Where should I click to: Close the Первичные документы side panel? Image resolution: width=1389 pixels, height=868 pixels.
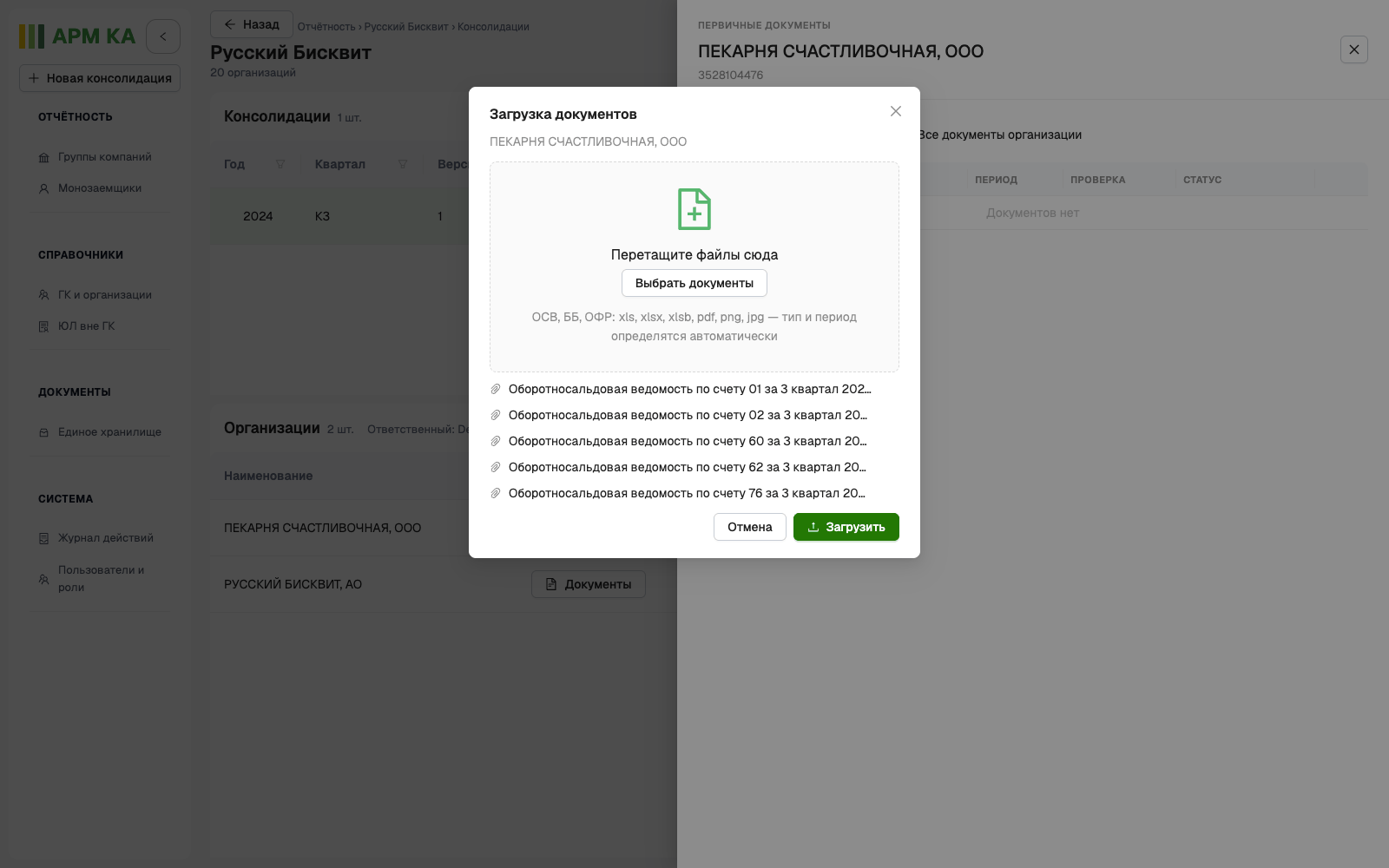pos(1354,49)
